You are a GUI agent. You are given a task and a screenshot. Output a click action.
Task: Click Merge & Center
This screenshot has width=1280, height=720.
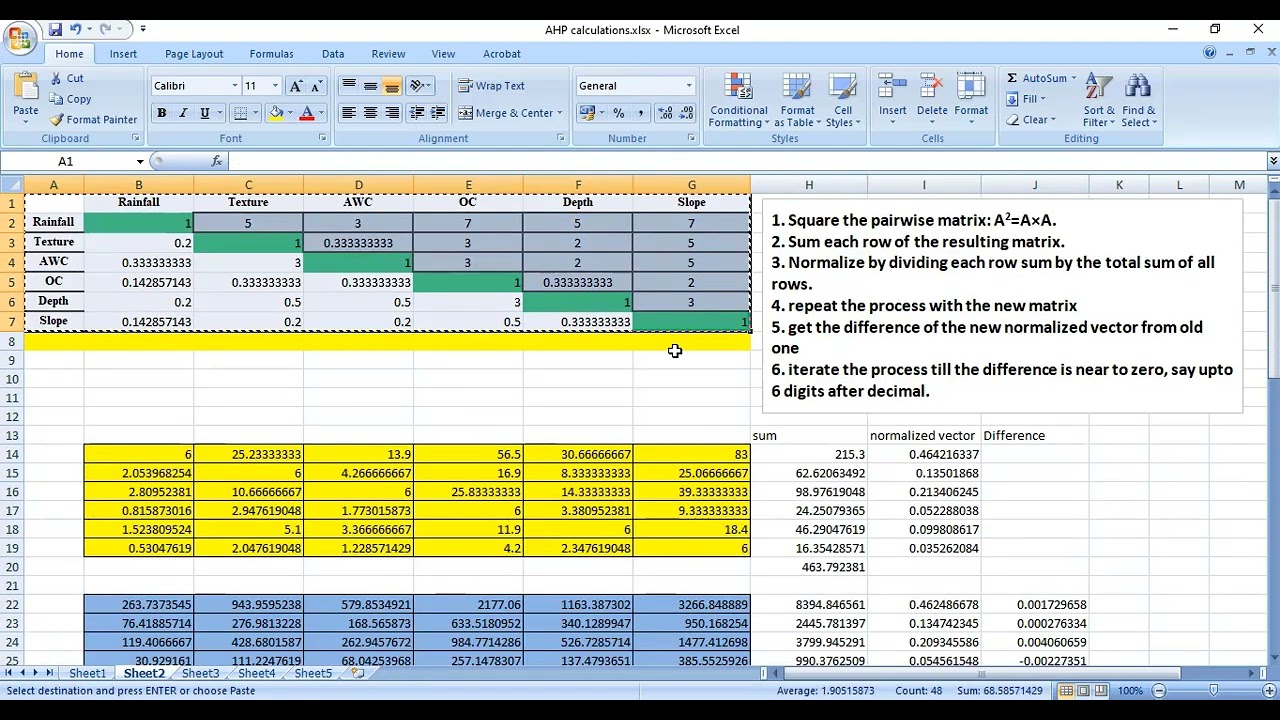click(505, 113)
